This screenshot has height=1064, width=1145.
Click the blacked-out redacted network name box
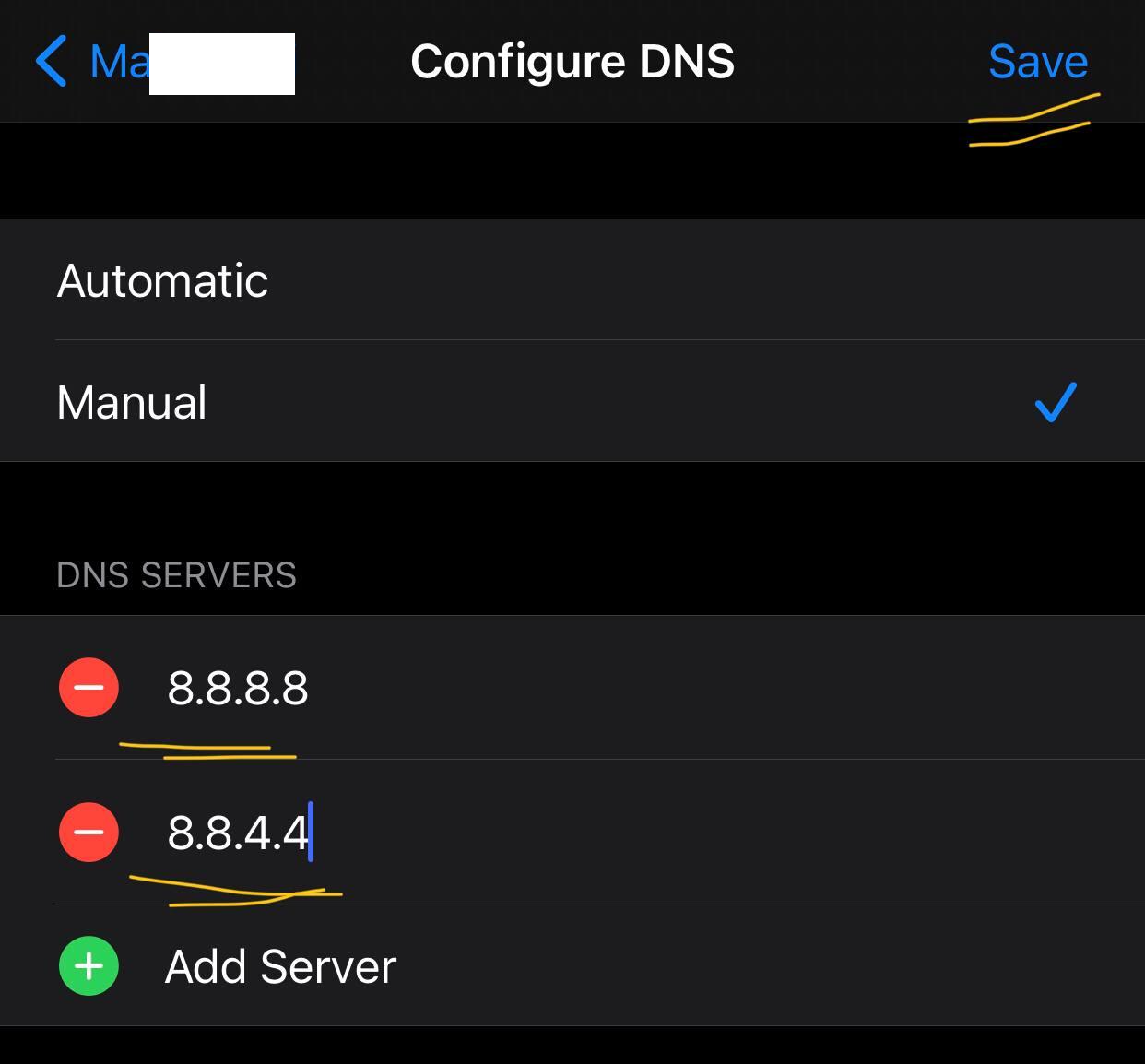tap(222, 64)
